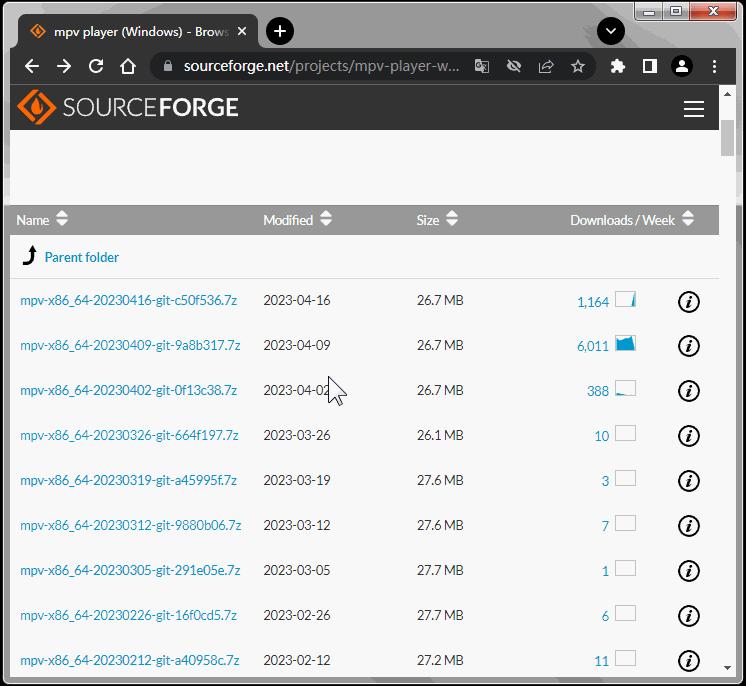Toggle the browser side panel
Screen dimensions: 746x686
pos(649,66)
